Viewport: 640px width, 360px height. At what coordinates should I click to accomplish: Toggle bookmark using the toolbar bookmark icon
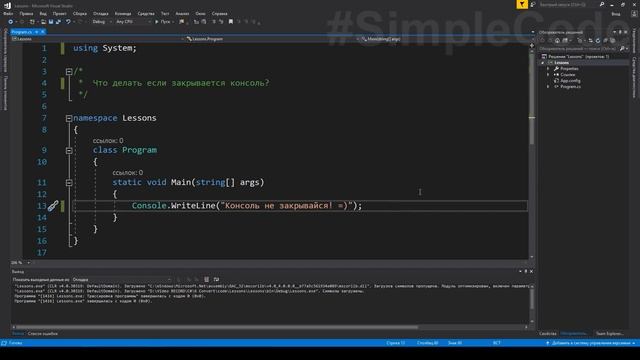tap(231, 22)
